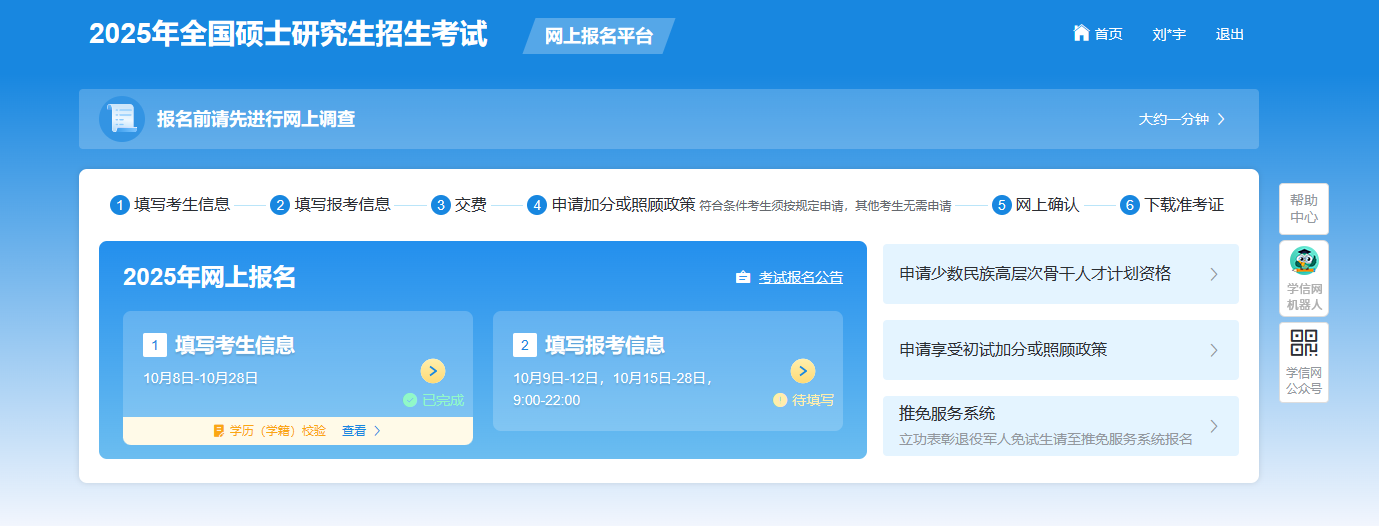Click the 学历(学籍)校验 orange document icon

(218, 431)
